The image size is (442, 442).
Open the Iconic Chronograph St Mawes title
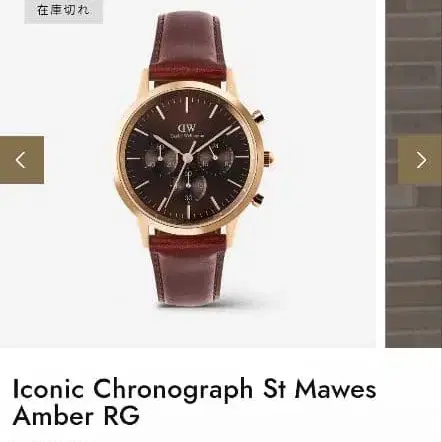(194, 389)
